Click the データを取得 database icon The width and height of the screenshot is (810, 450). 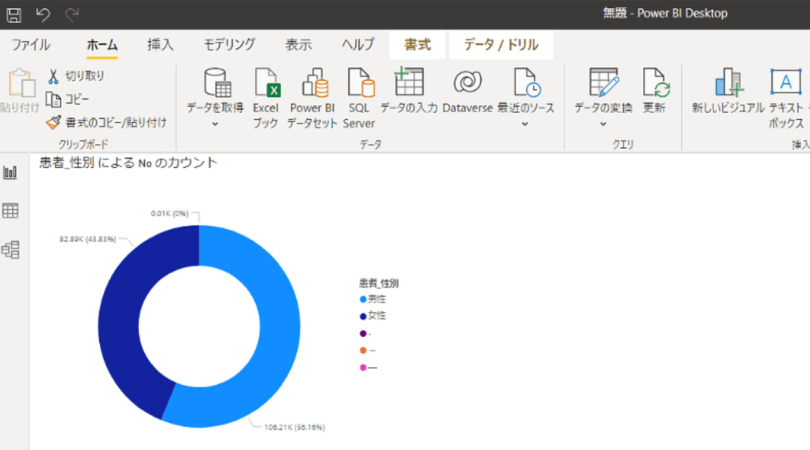pos(217,83)
